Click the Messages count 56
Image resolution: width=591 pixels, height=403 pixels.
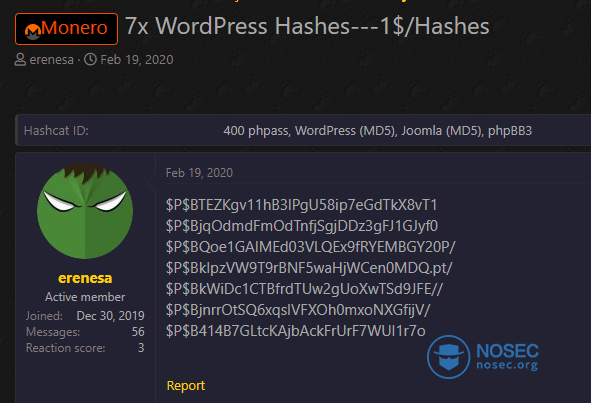pyautogui.click(x=138, y=332)
